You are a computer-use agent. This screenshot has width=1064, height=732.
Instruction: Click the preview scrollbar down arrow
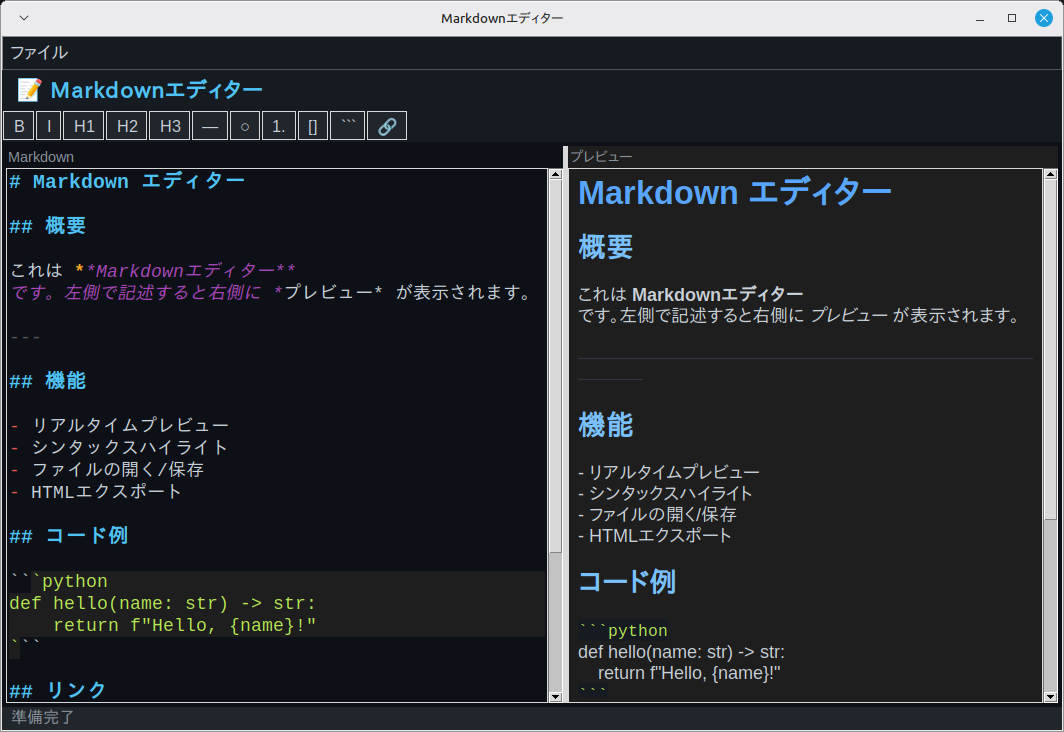coord(1050,697)
